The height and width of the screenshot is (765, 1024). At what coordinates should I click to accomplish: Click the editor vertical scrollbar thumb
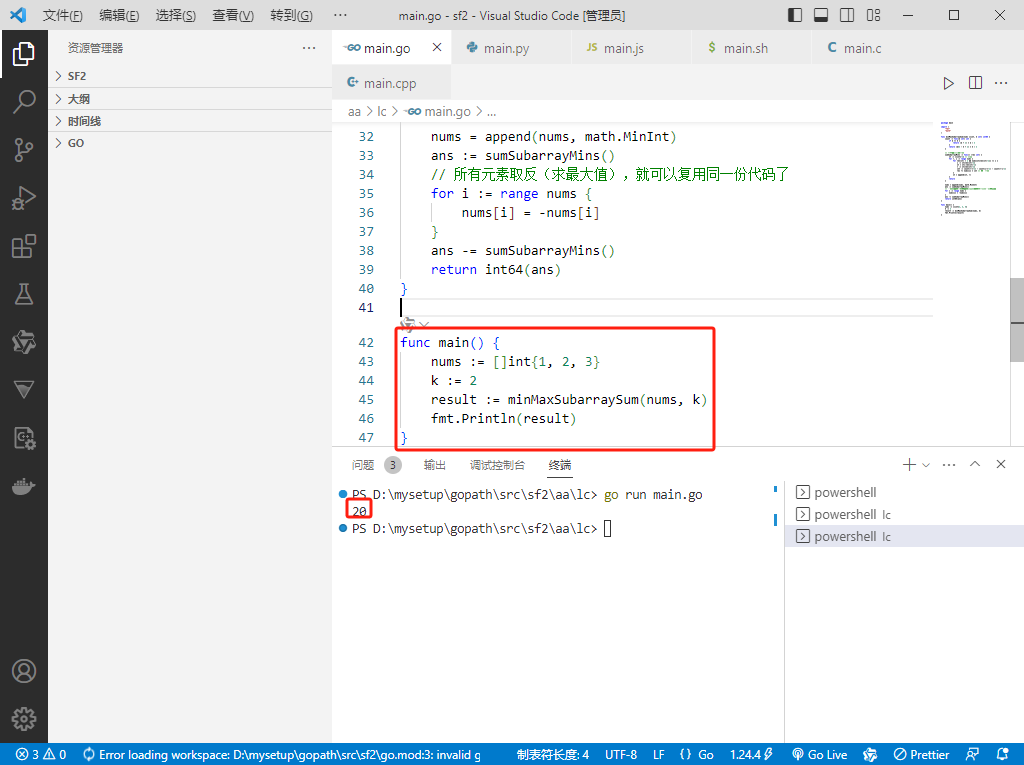[x=1017, y=319]
